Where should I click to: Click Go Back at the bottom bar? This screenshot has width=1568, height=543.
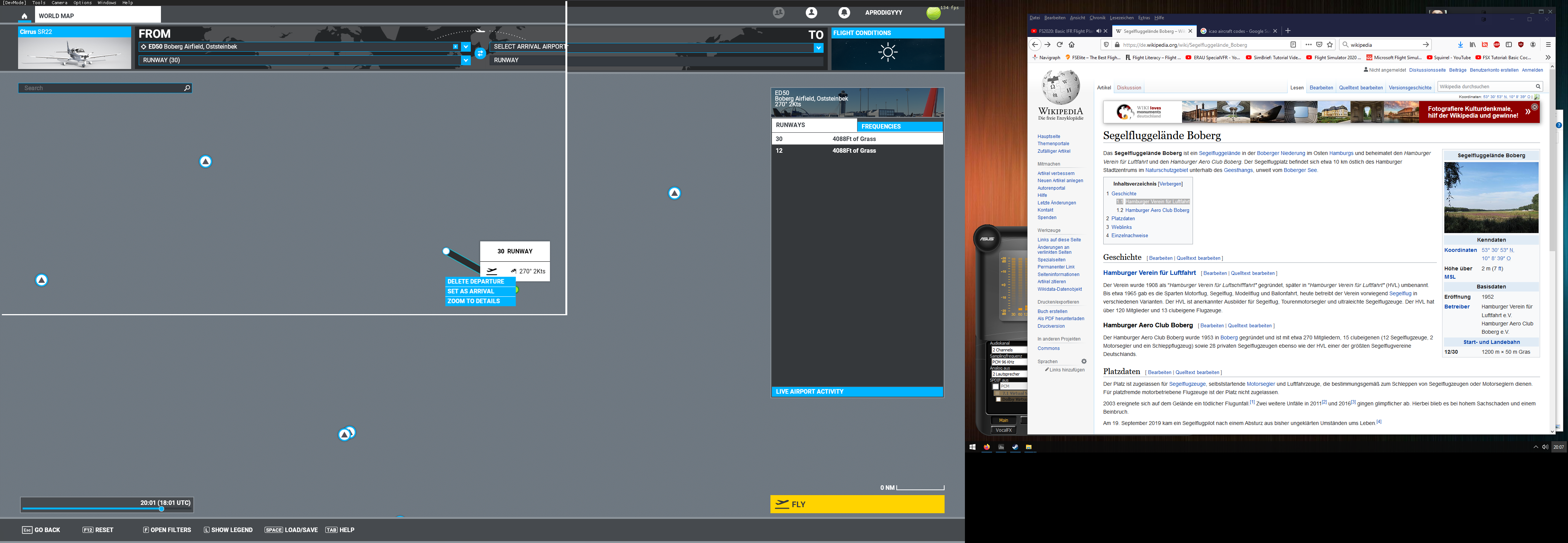41,530
